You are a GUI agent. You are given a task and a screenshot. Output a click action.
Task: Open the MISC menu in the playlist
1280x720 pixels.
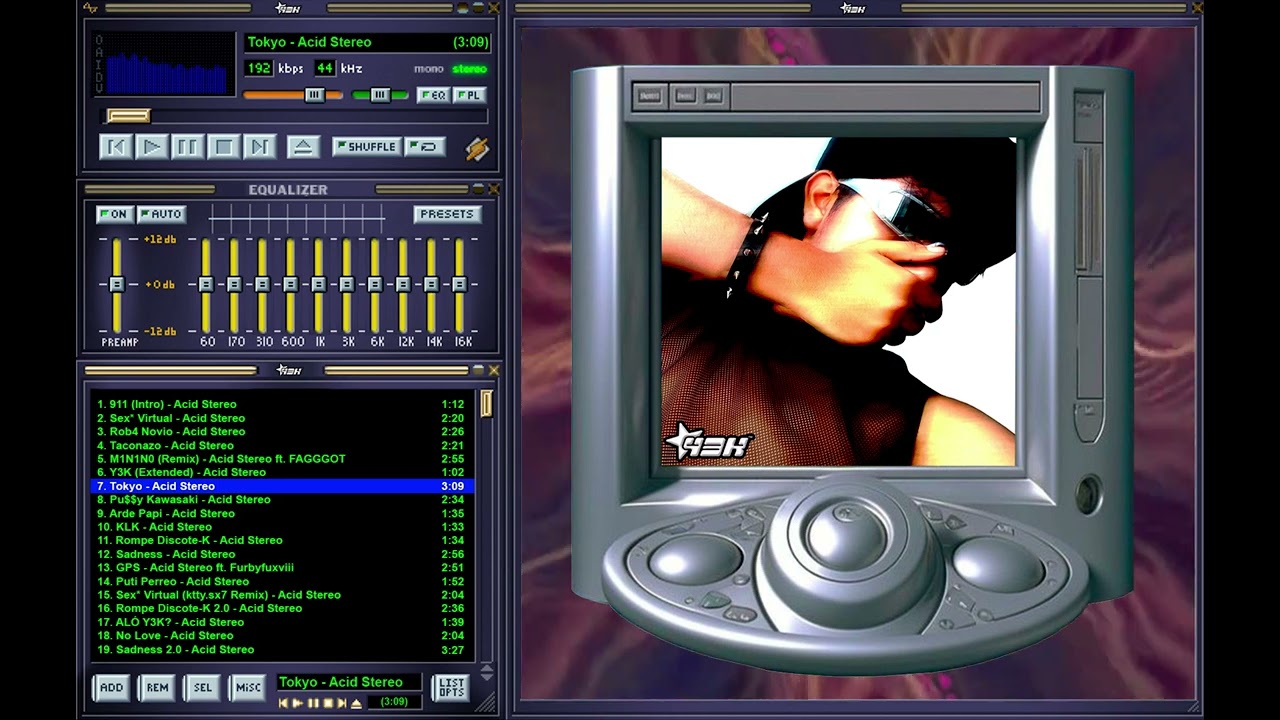[x=248, y=688]
